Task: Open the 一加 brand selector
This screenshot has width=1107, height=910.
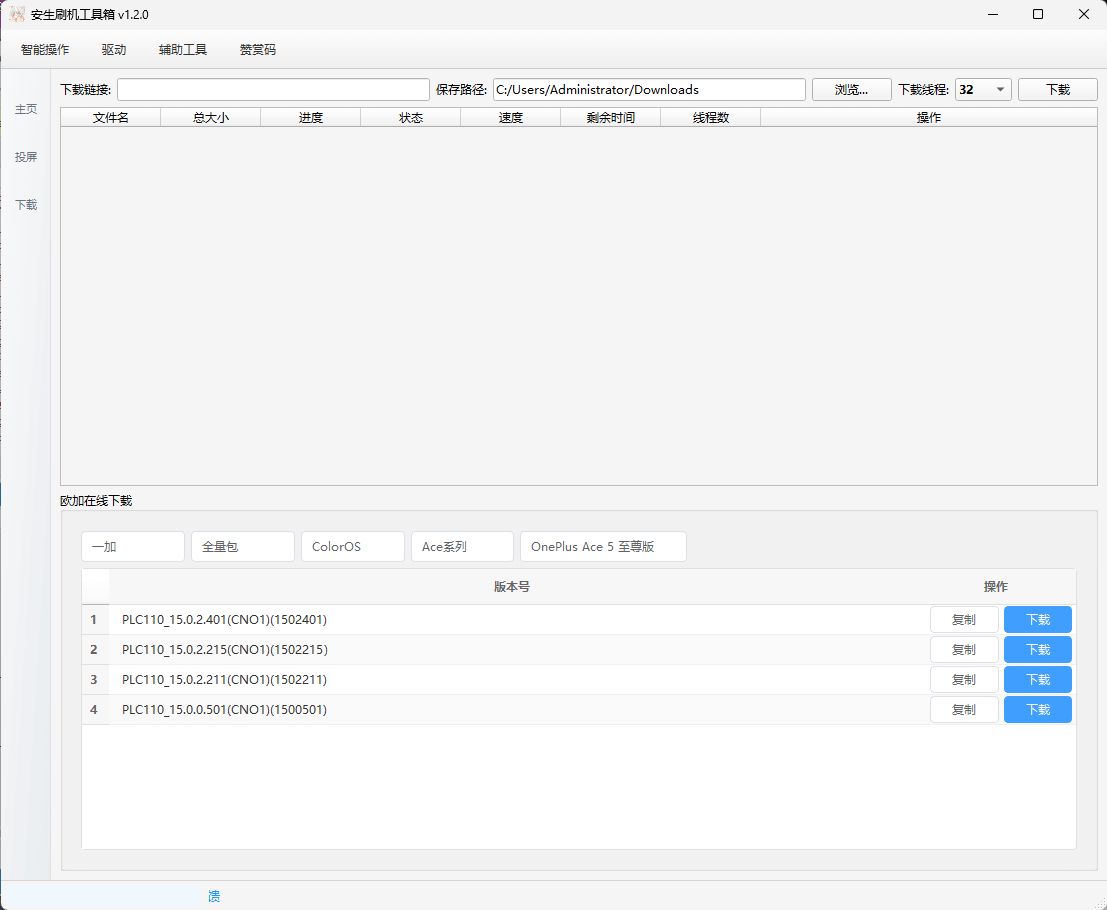Action: pyautogui.click(x=133, y=547)
